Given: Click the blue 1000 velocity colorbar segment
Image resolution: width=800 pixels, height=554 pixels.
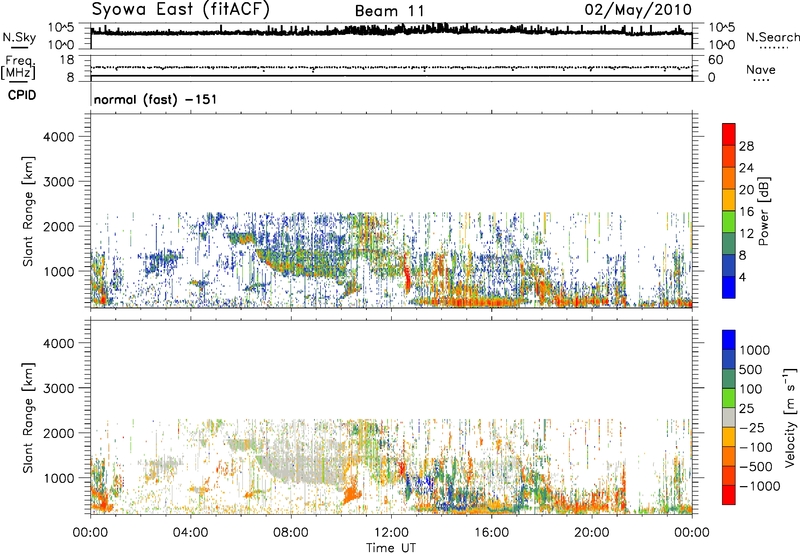Looking at the screenshot, I should click(x=729, y=340).
